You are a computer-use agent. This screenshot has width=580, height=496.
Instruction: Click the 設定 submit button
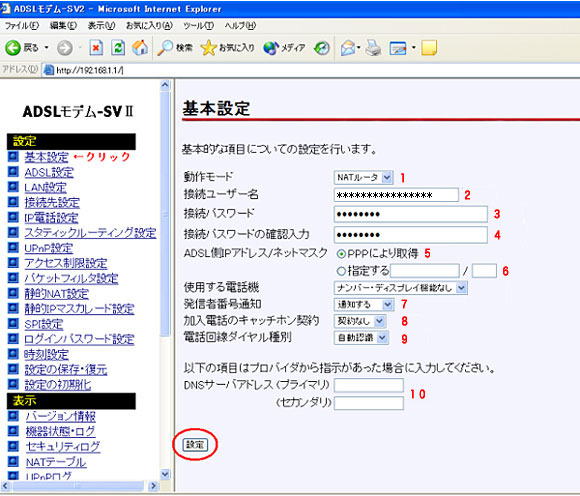click(x=195, y=444)
